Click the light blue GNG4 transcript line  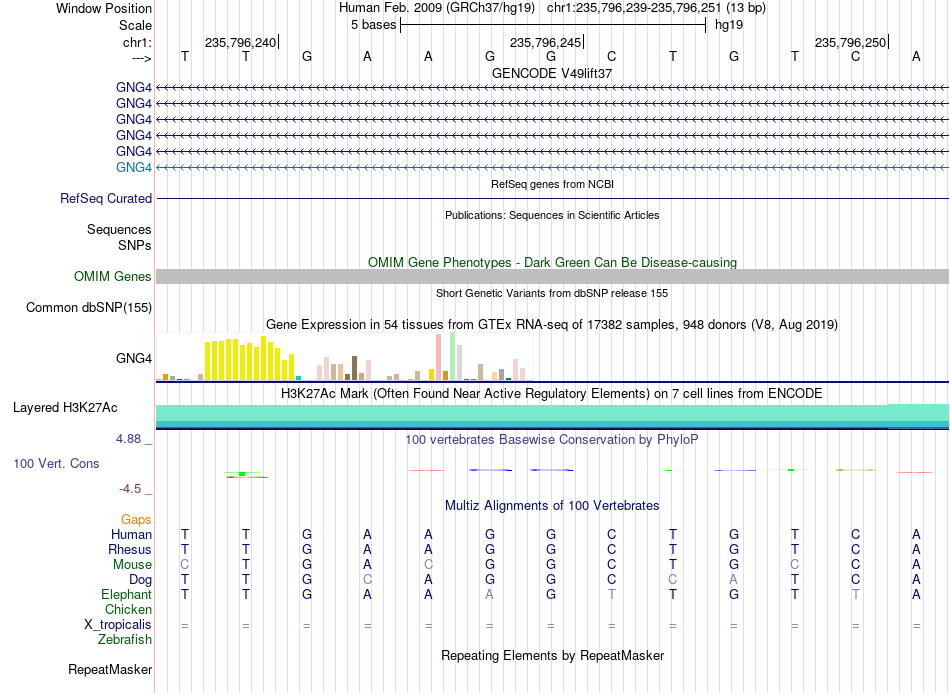pos(553,167)
